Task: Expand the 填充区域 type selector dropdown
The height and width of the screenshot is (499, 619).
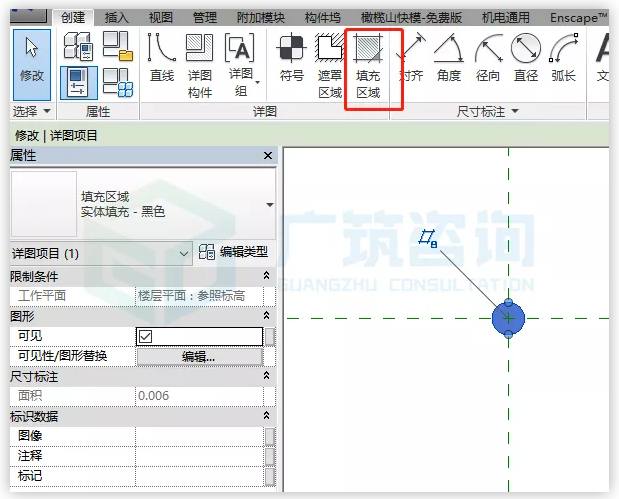Action: (269, 204)
